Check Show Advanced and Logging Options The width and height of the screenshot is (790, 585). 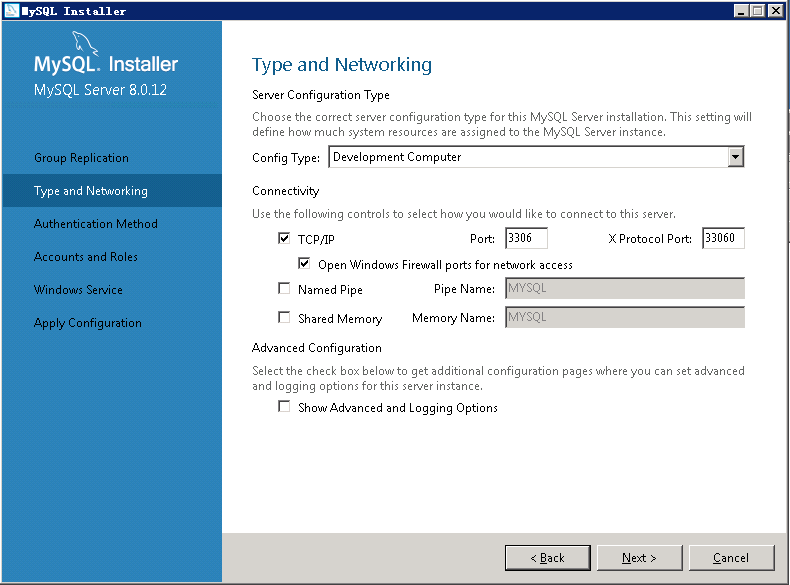click(284, 407)
